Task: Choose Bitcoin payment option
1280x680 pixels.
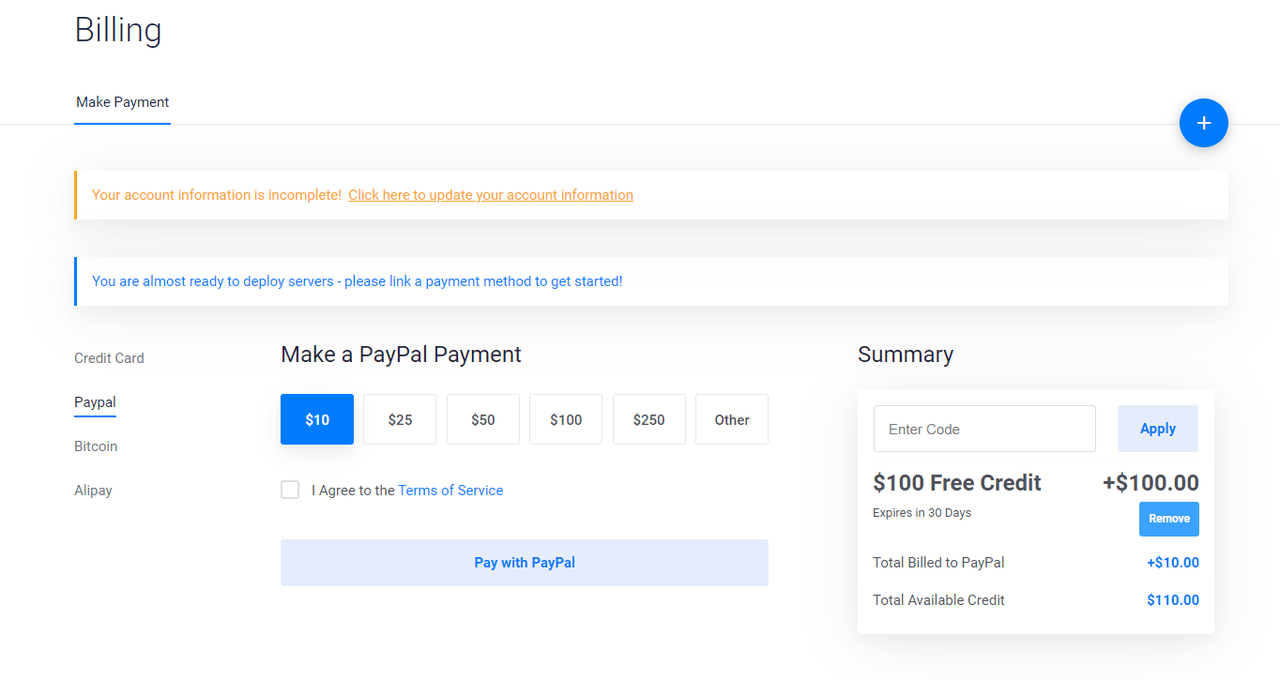Action: [x=96, y=446]
